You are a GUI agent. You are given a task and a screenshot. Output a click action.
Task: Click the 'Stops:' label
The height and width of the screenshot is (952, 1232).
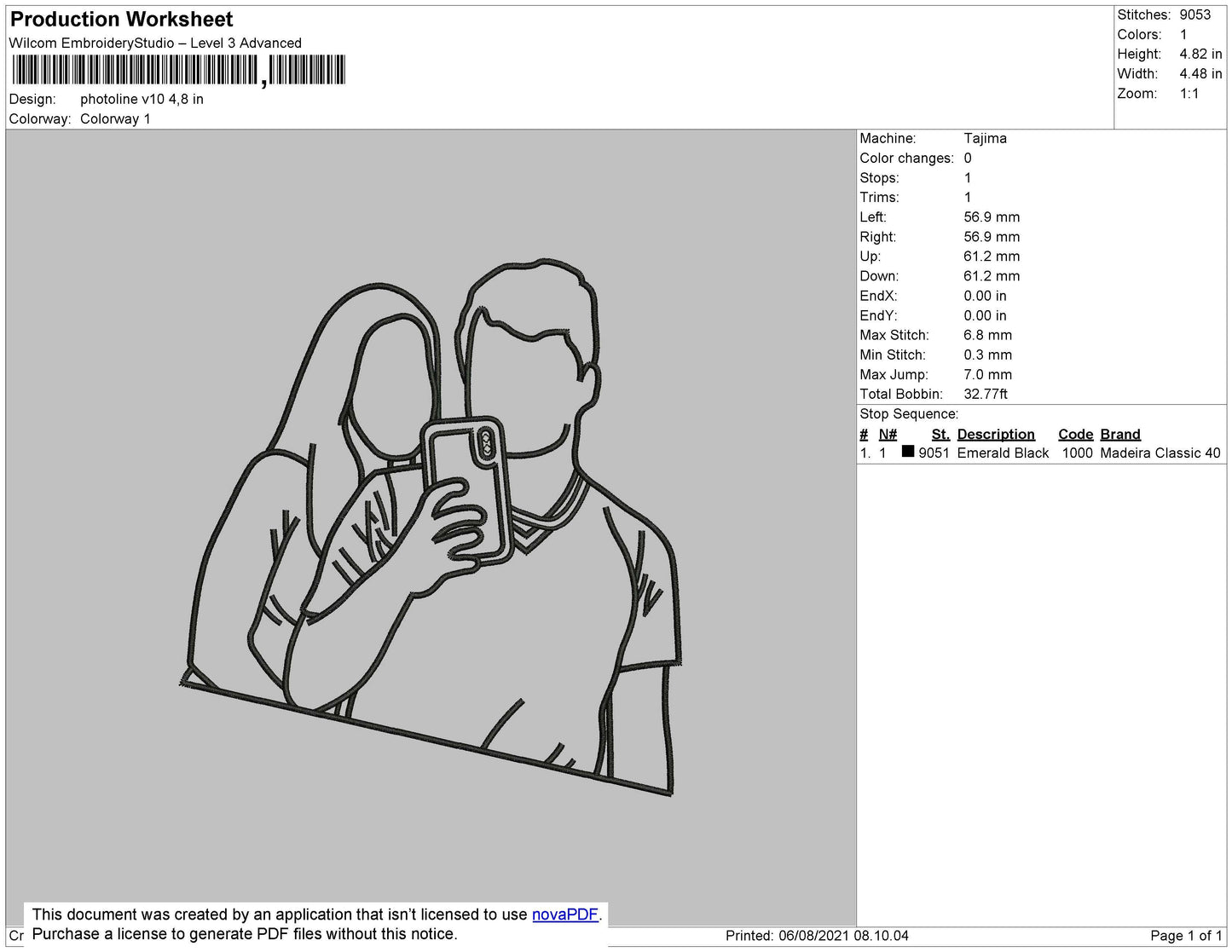tap(879, 177)
